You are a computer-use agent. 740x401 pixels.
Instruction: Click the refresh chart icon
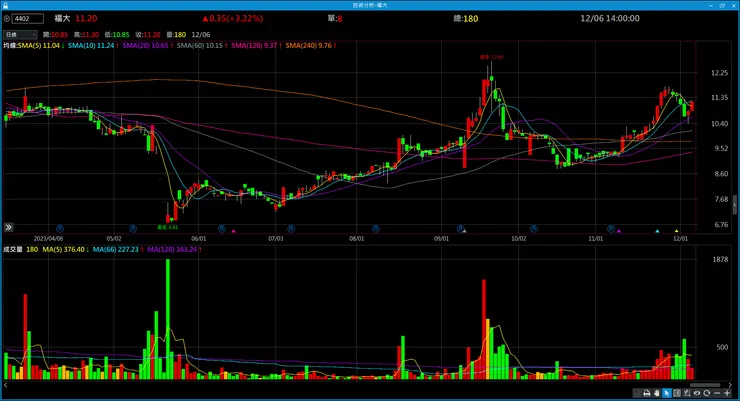706,393
